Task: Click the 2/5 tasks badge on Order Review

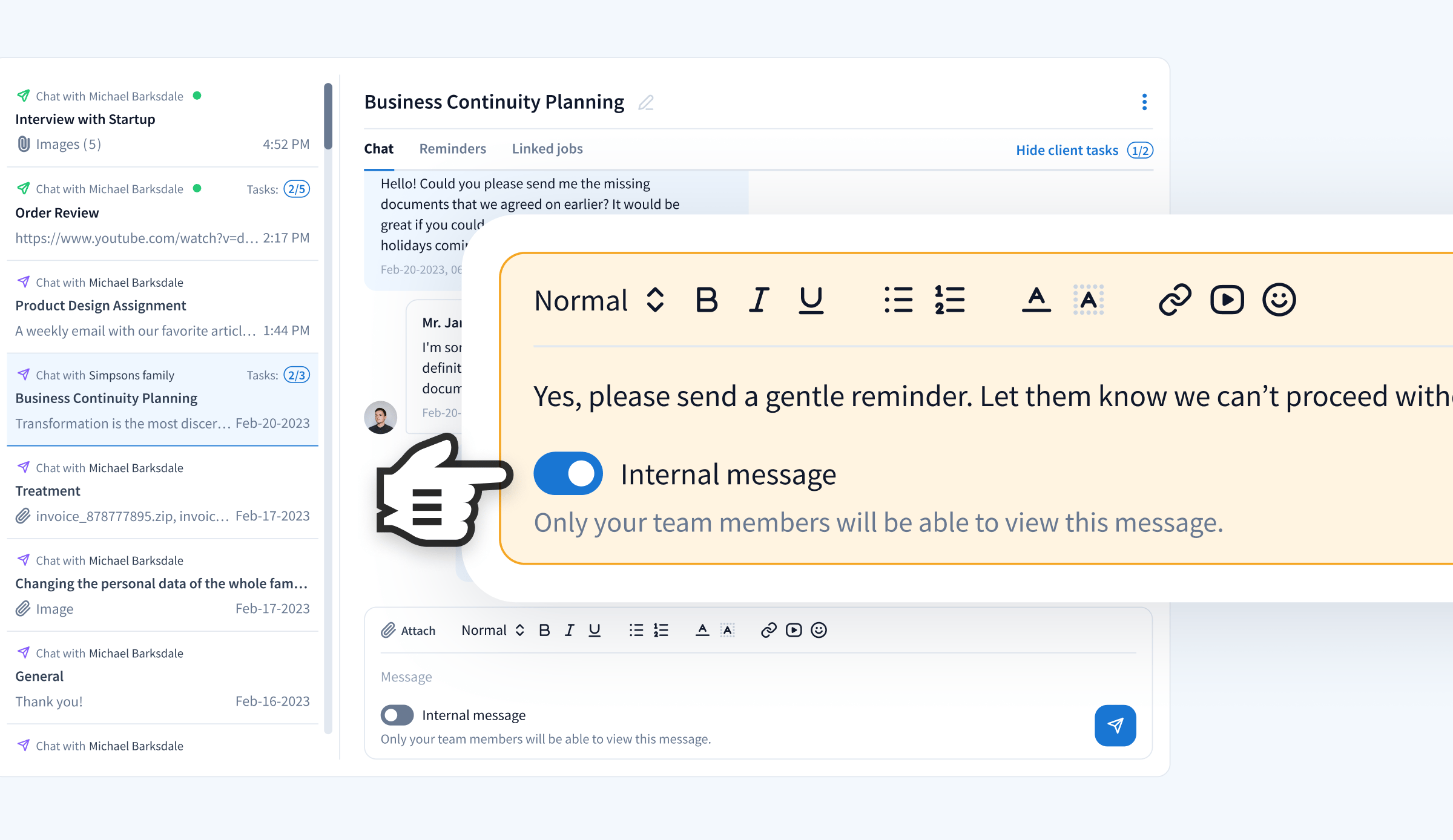Action: pos(297,189)
